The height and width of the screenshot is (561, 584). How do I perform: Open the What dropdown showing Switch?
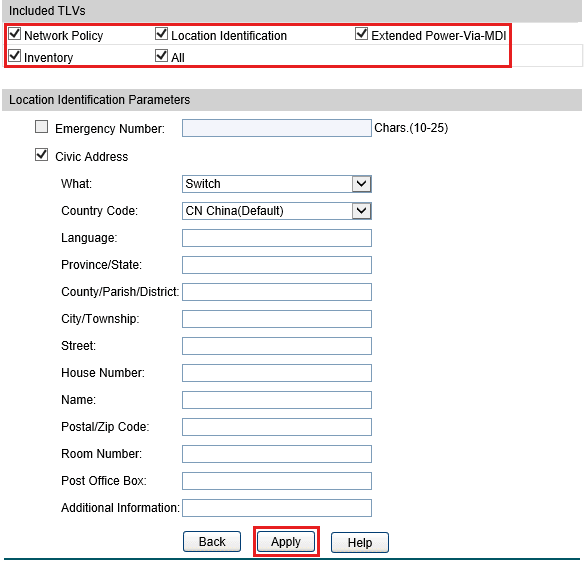[277, 184]
